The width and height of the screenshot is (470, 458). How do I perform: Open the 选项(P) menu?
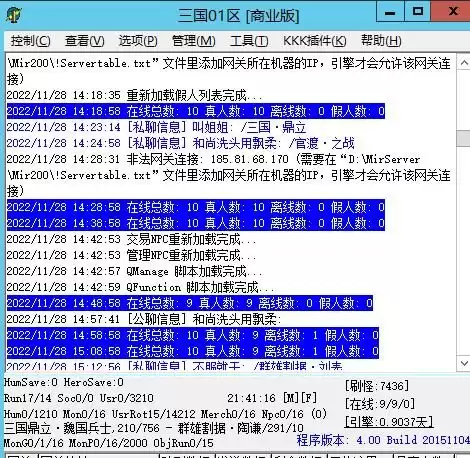tap(138, 41)
